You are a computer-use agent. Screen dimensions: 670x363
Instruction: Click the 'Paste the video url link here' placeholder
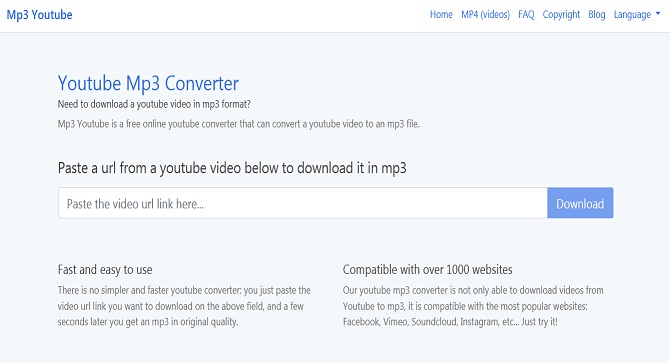pyautogui.click(x=135, y=204)
